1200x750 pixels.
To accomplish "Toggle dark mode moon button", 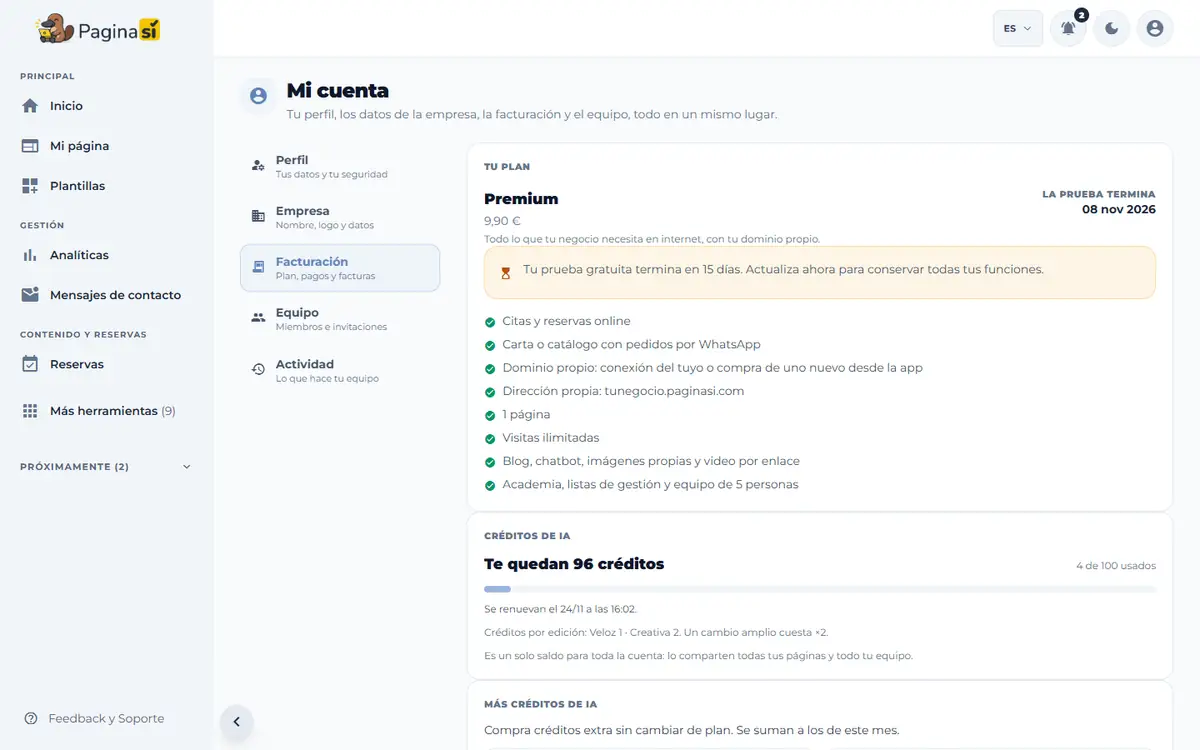I will pyautogui.click(x=1112, y=28).
